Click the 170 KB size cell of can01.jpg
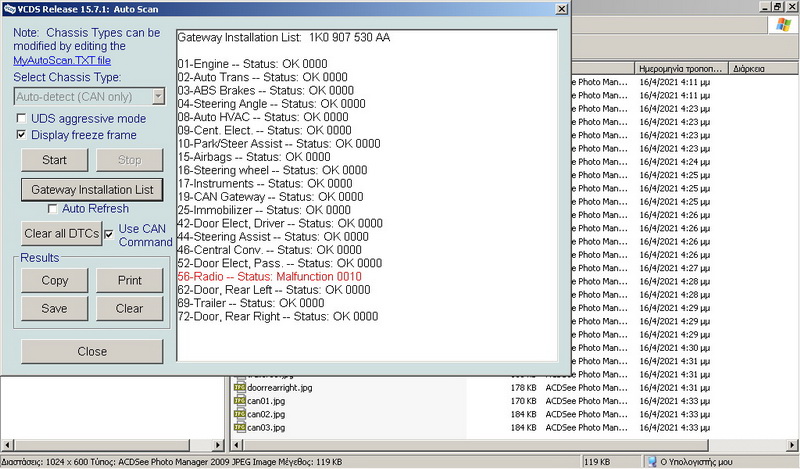 pos(523,401)
